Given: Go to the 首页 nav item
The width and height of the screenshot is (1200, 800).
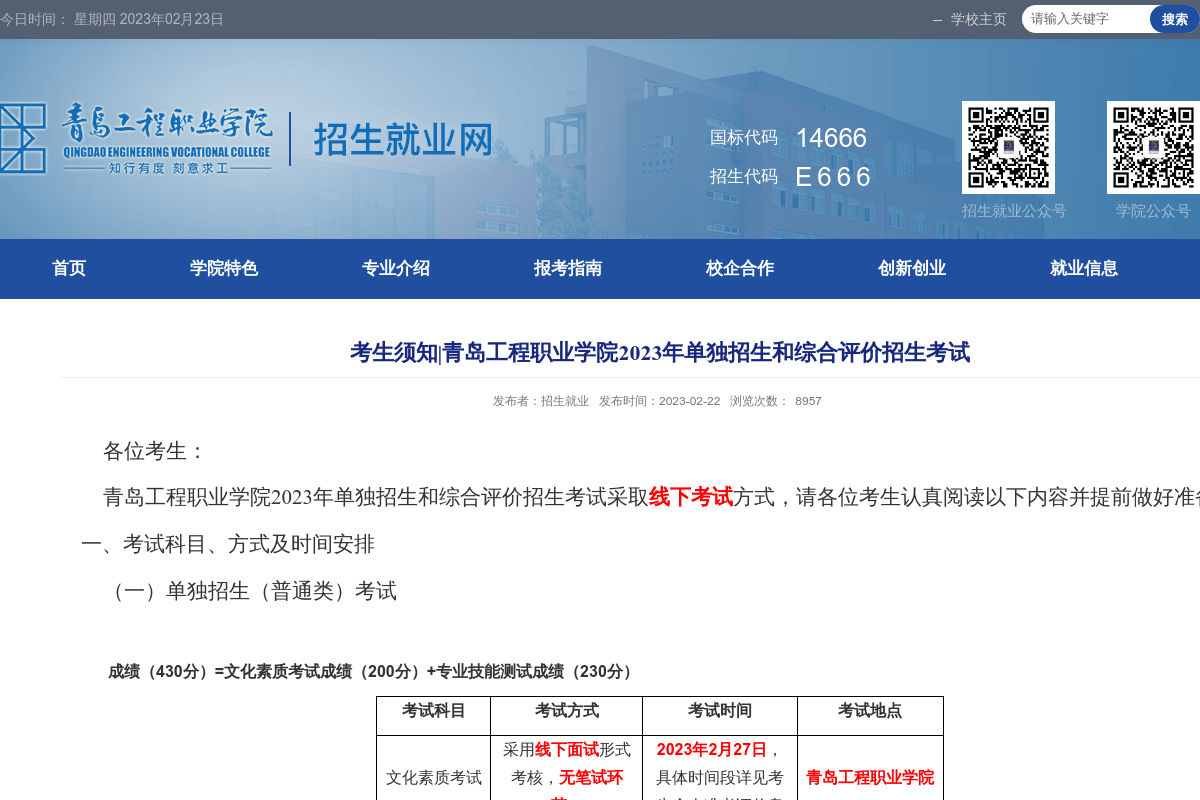Looking at the screenshot, I should click(x=69, y=268).
